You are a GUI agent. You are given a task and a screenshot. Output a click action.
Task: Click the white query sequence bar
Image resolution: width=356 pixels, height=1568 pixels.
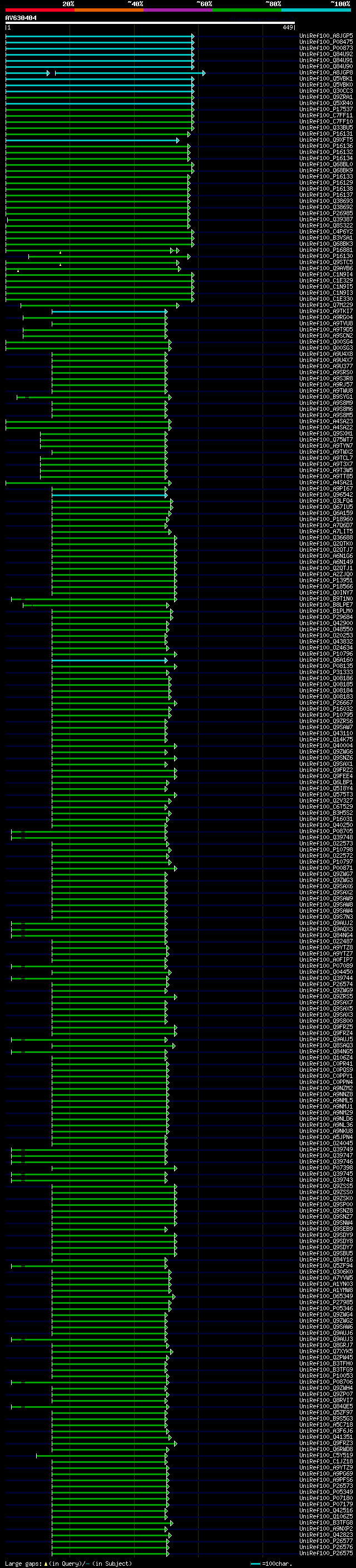[x=150, y=22]
